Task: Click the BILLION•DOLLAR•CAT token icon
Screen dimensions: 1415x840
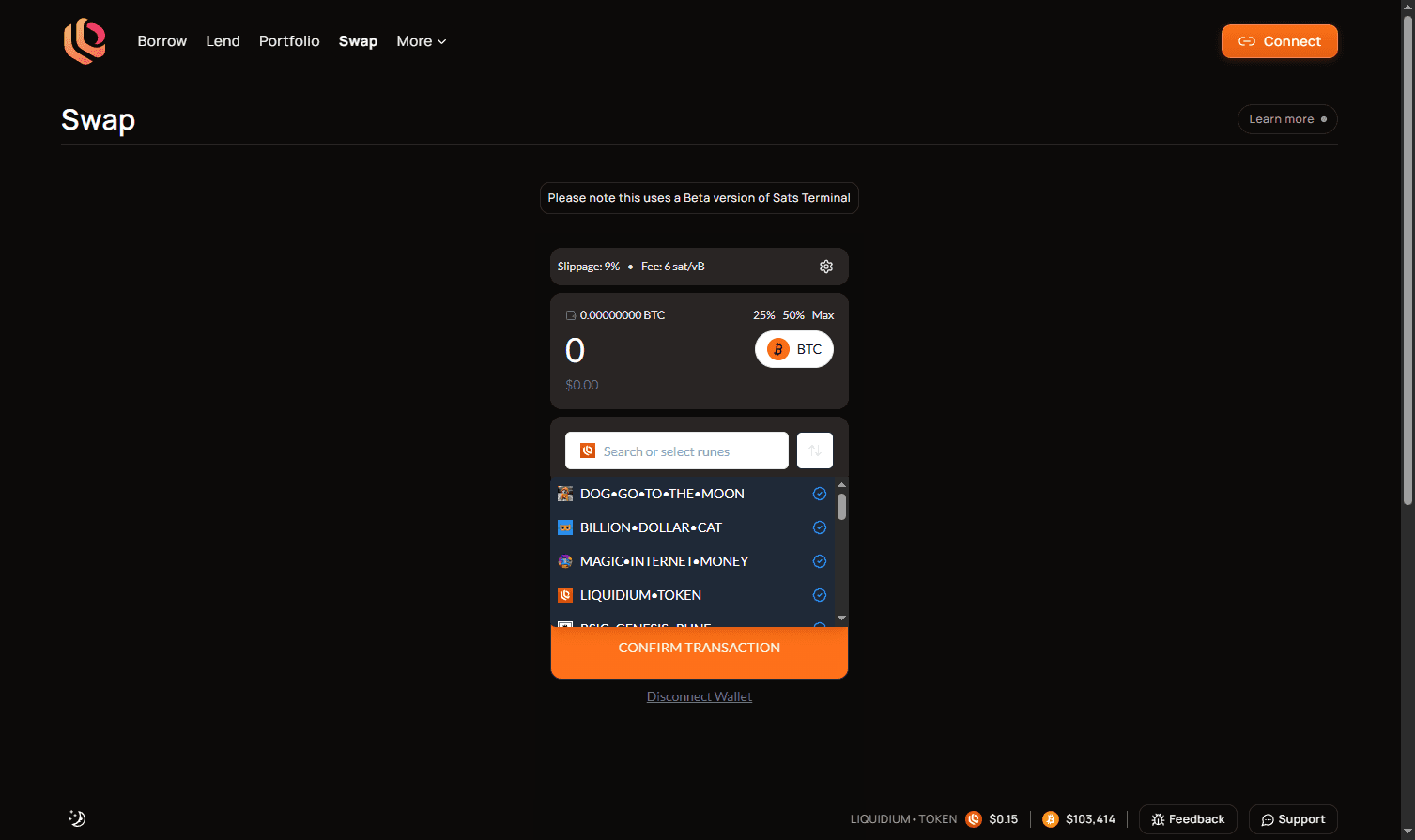Action: coord(565,527)
